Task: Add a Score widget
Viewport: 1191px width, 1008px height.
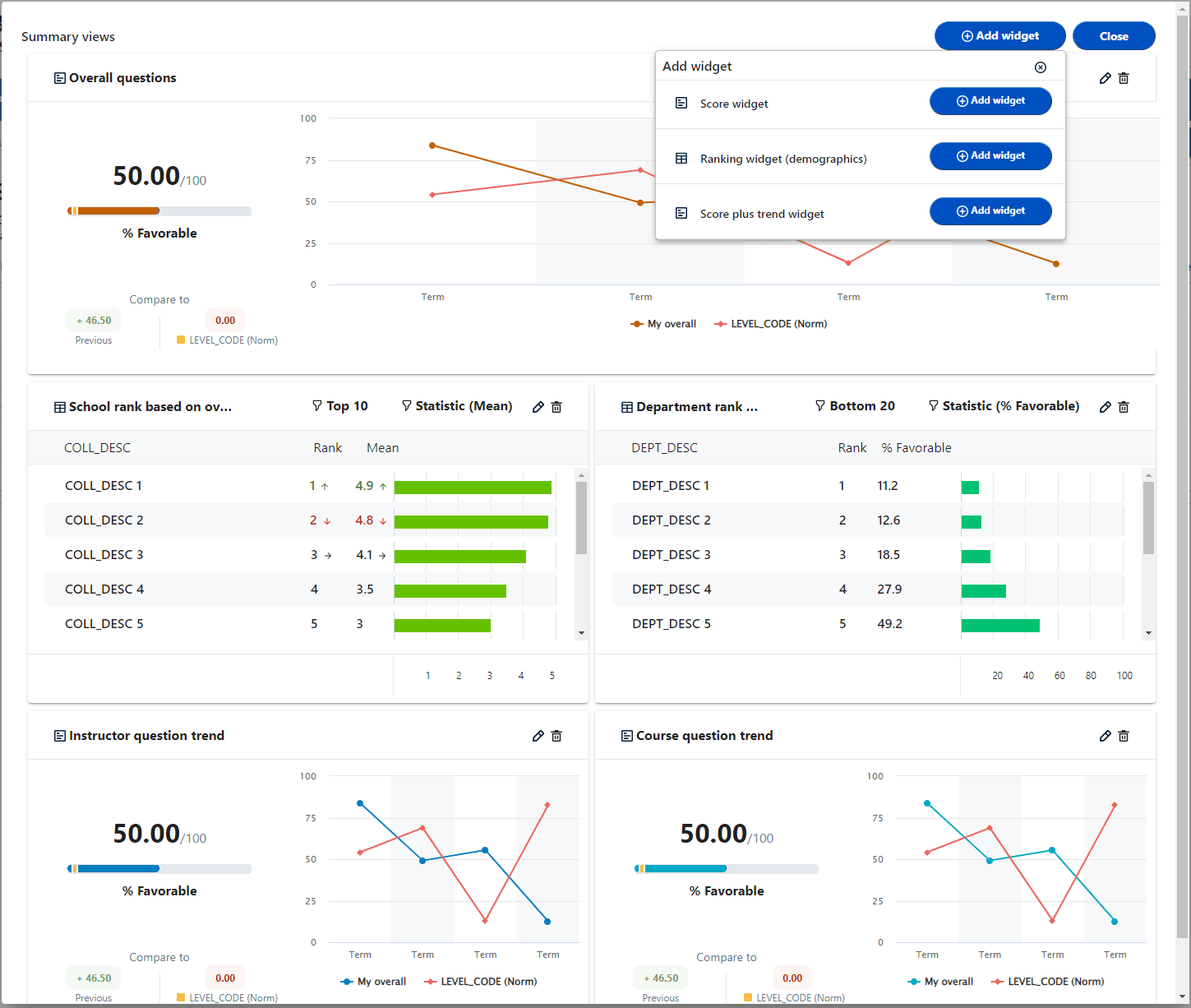Action: tap(990, 101)
